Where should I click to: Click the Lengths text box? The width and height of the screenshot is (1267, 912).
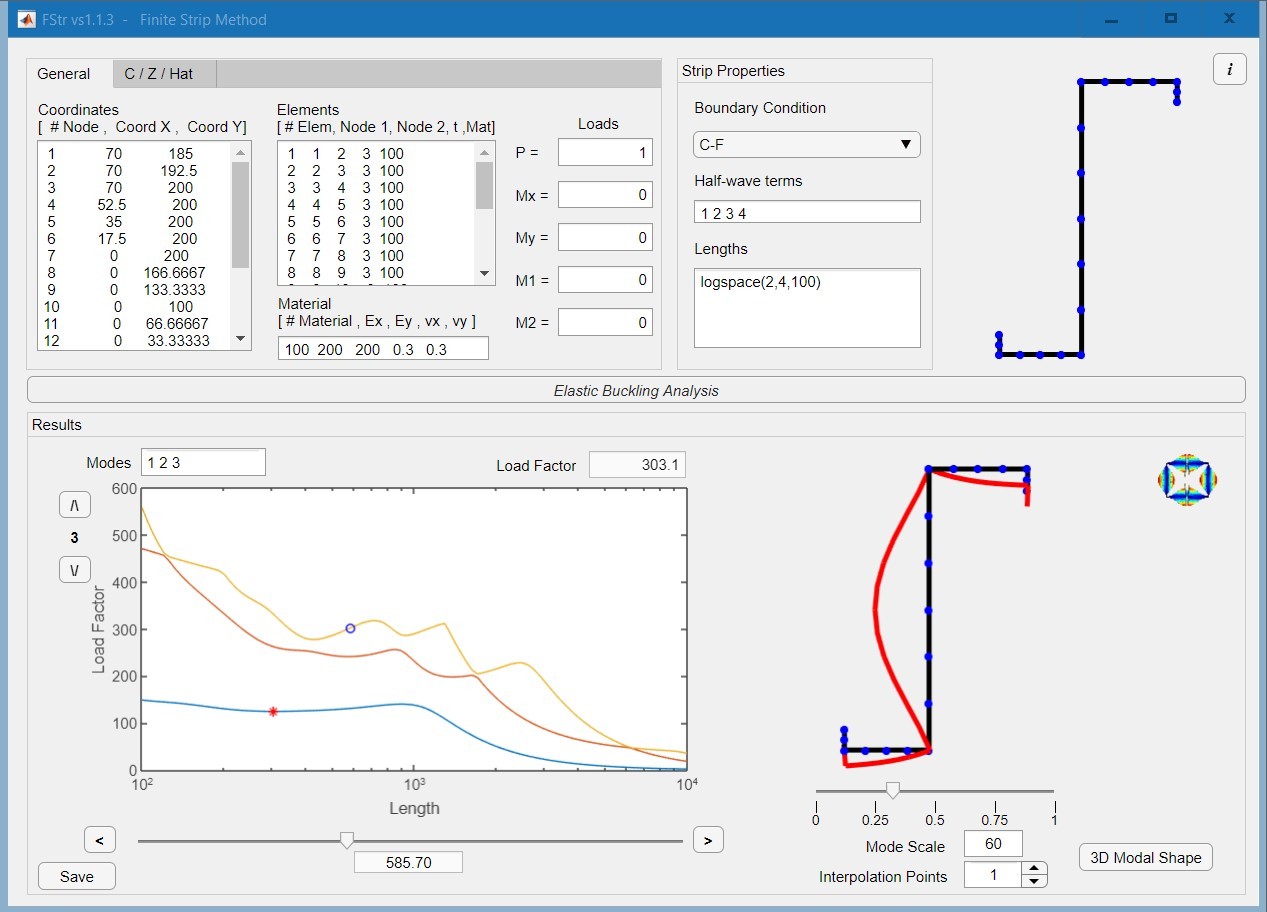coord(807,308)
